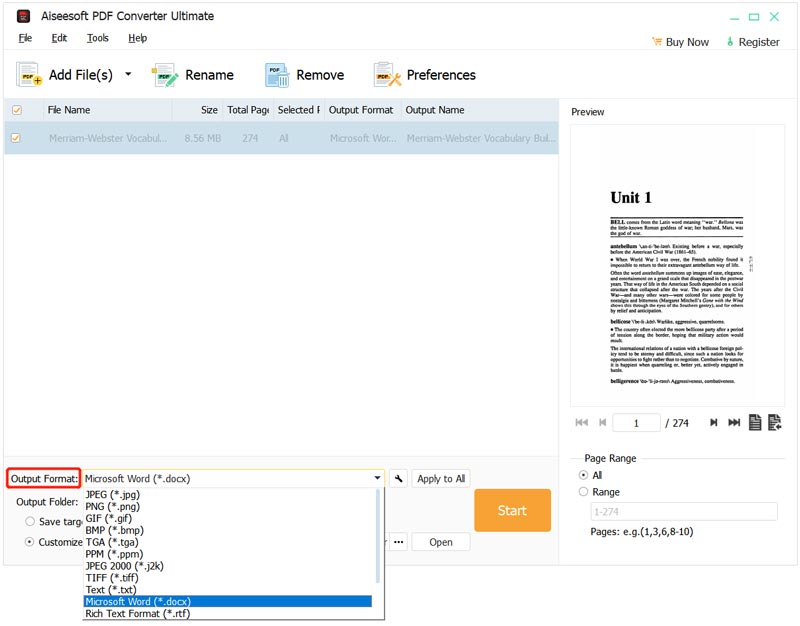This screenshot has width=800, height=626.
Task: Select the Range page range option
Action: pyautogui.click(x=584, y=492)
